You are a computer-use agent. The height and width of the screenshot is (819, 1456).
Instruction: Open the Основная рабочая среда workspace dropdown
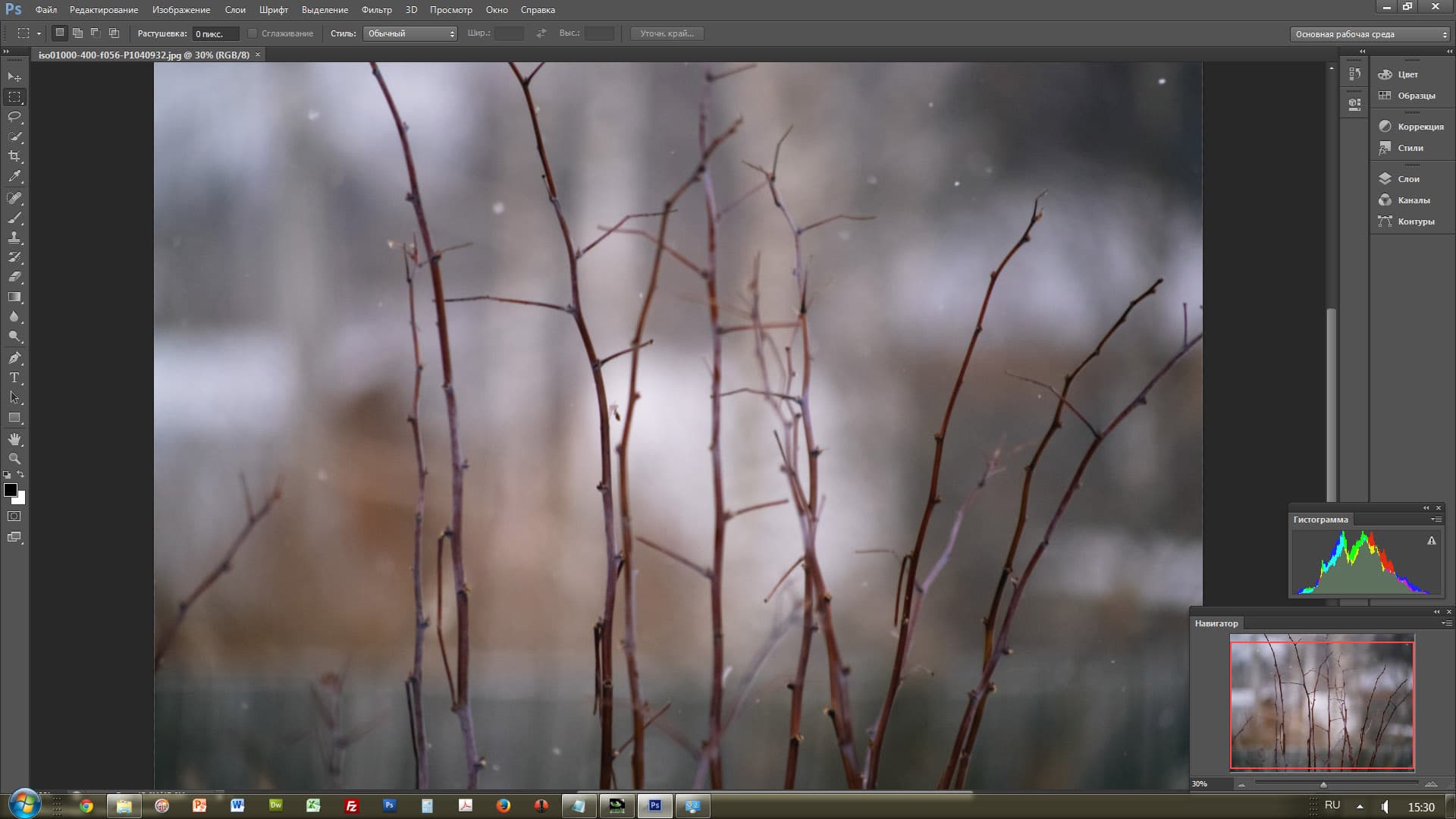point(1370,34)
